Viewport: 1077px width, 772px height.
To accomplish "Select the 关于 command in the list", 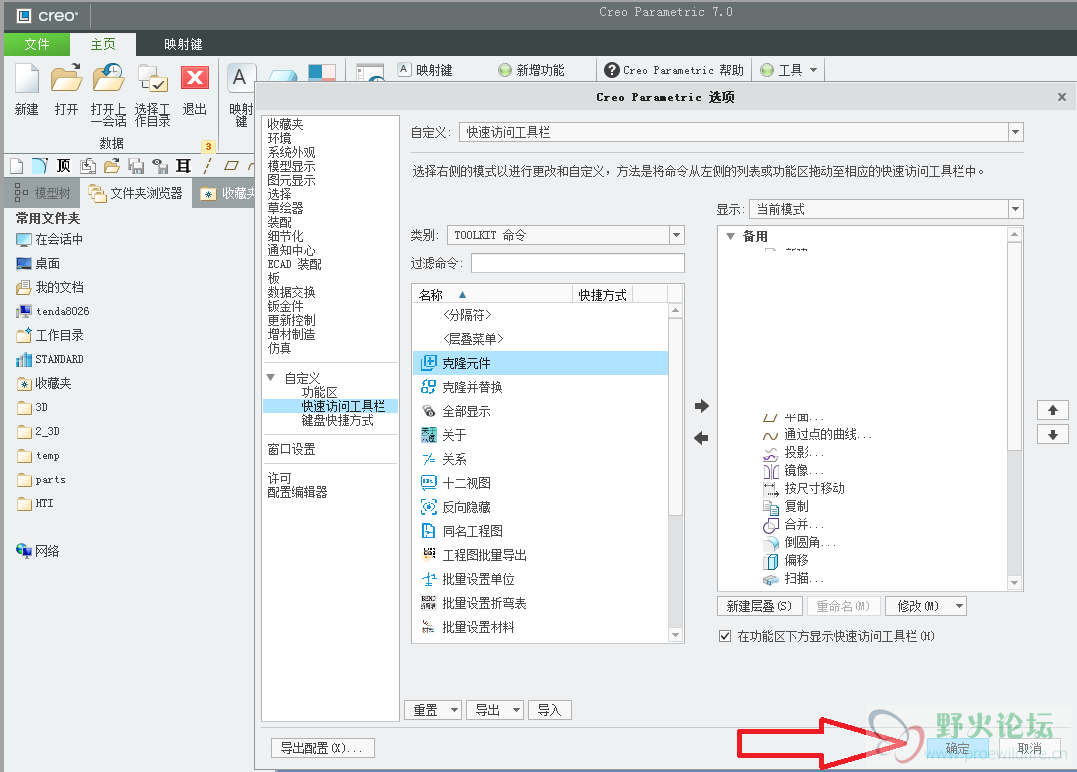I will pyautogui.click(x=540, y=435).
